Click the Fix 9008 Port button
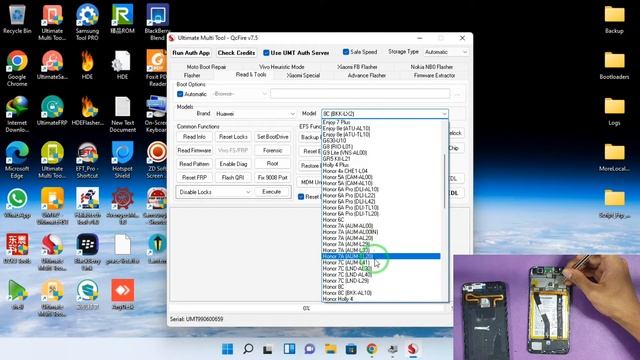Viewport: 640px width, 360px height. click(x=273, y=178)
